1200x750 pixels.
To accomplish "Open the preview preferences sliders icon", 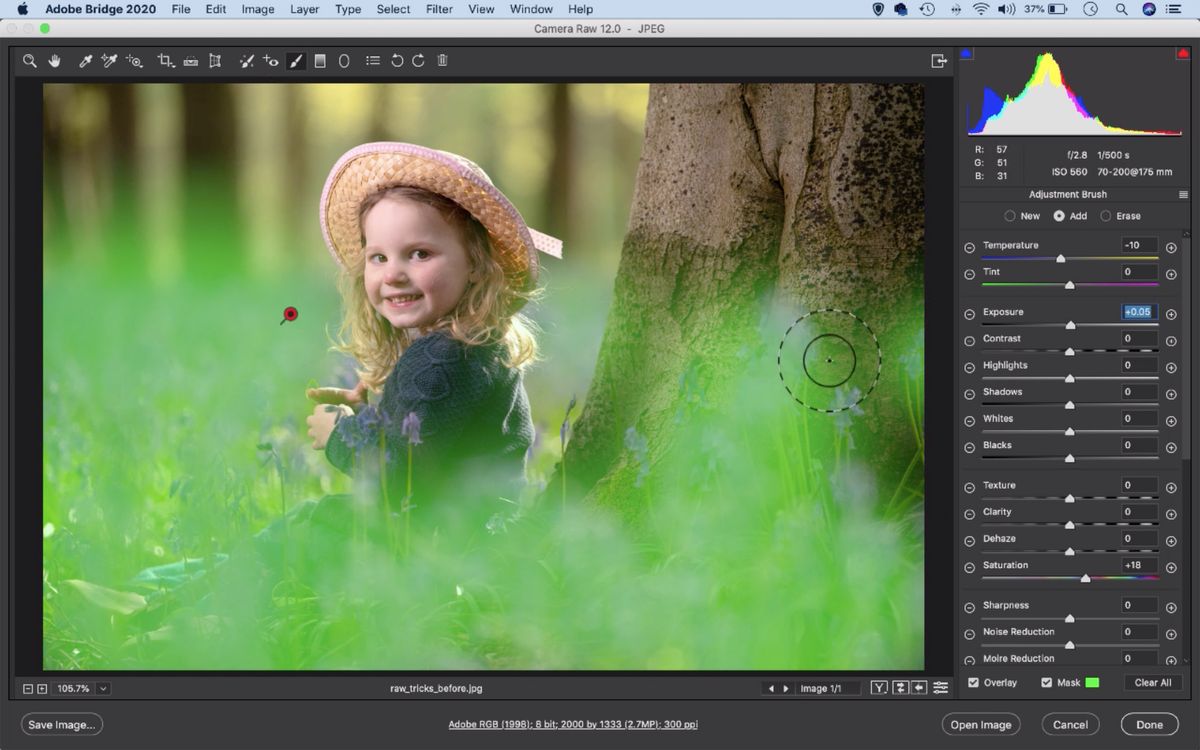I will (x=941, y=688).
